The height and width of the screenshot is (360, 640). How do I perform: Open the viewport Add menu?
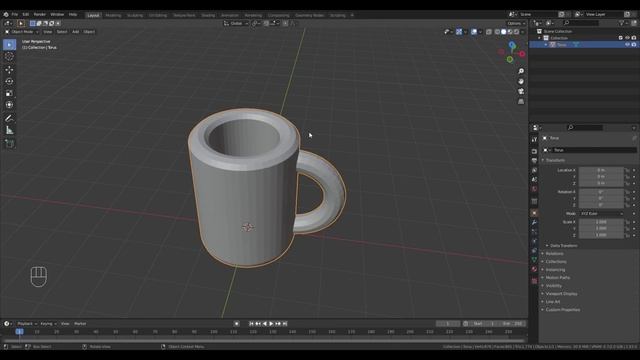tap(76, 32)
